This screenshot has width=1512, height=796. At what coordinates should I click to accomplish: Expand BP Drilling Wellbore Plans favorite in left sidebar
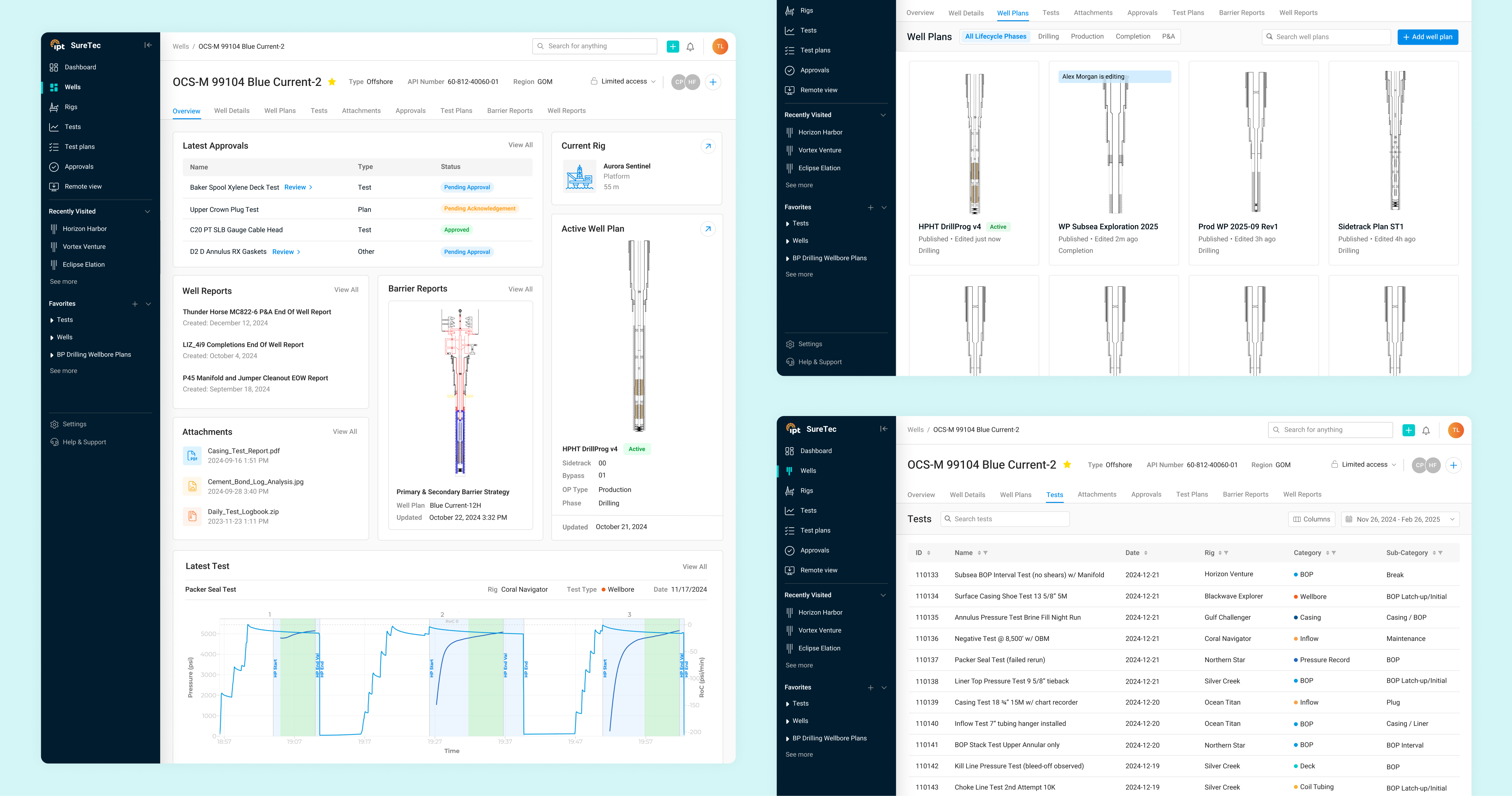point(52,355)
